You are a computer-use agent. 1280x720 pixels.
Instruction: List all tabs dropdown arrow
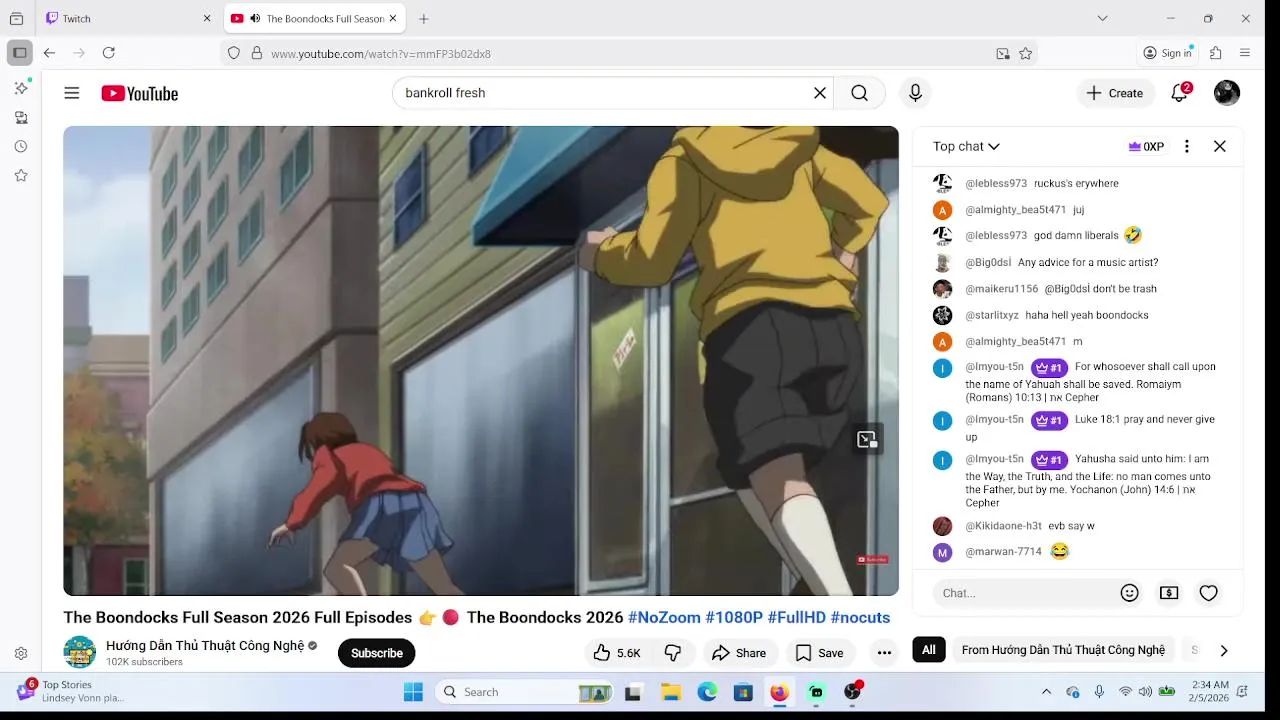(x=1102, y=18)
